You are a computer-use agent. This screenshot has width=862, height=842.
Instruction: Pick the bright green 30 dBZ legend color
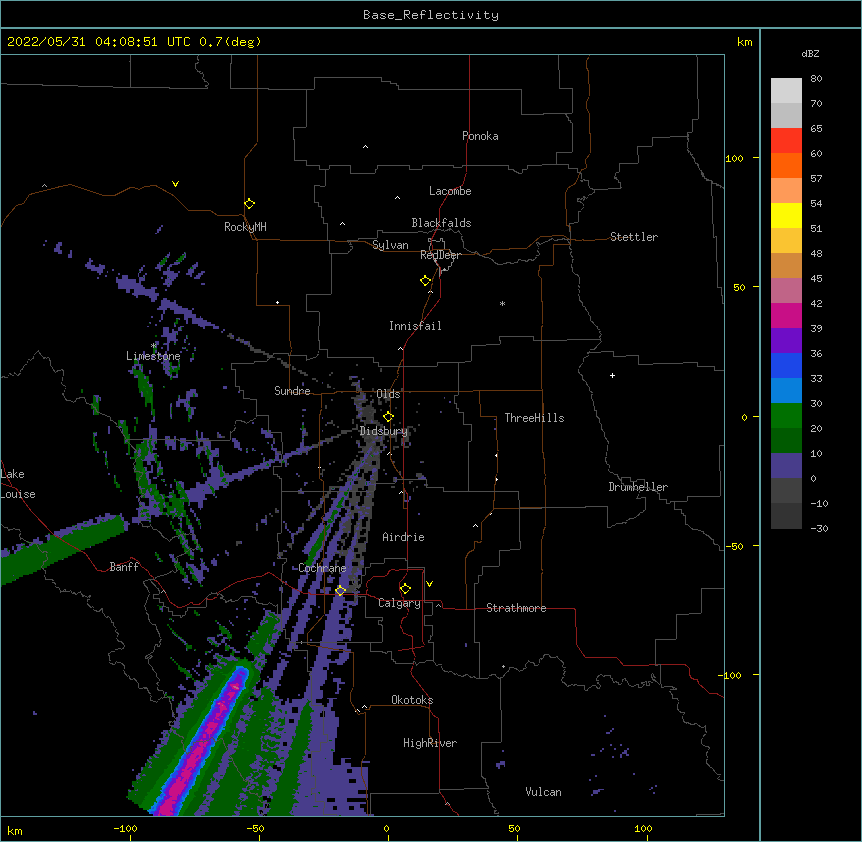(786, 416)
